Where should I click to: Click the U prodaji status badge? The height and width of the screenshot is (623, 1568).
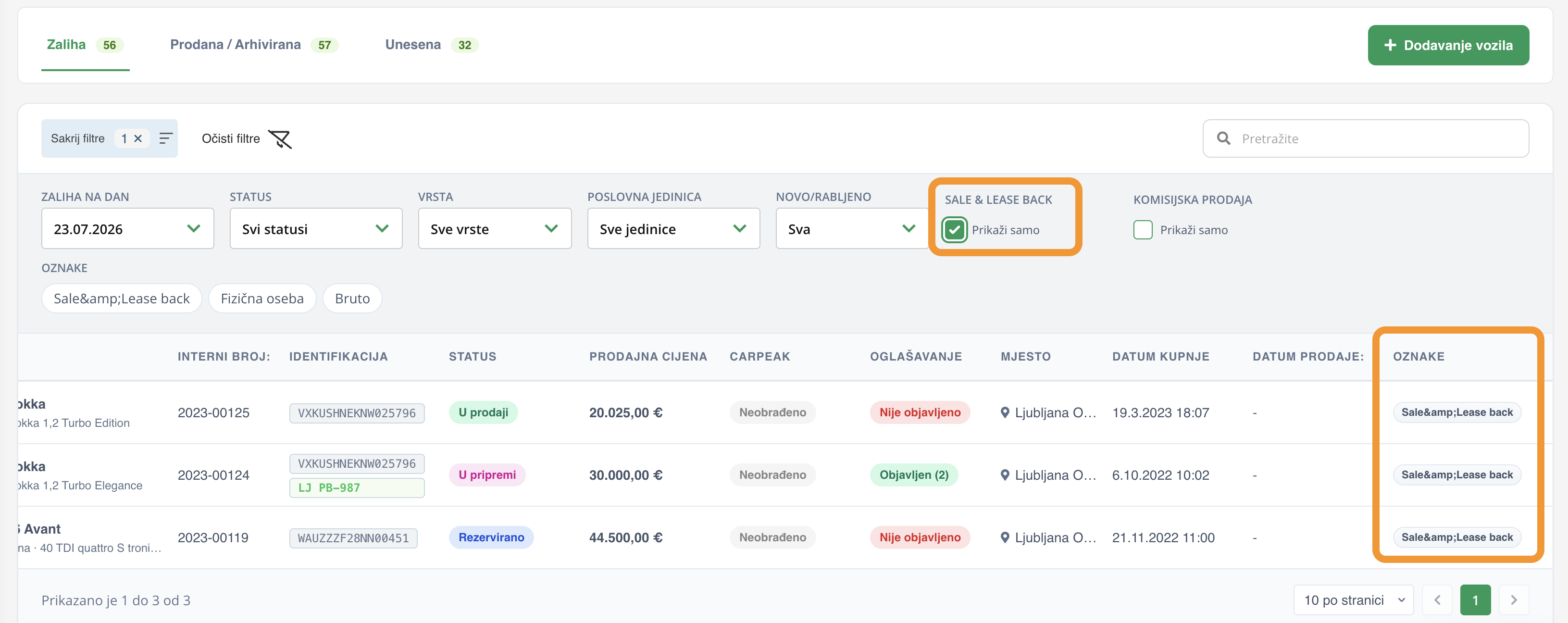pyautogui.click(x=483, y=412)
